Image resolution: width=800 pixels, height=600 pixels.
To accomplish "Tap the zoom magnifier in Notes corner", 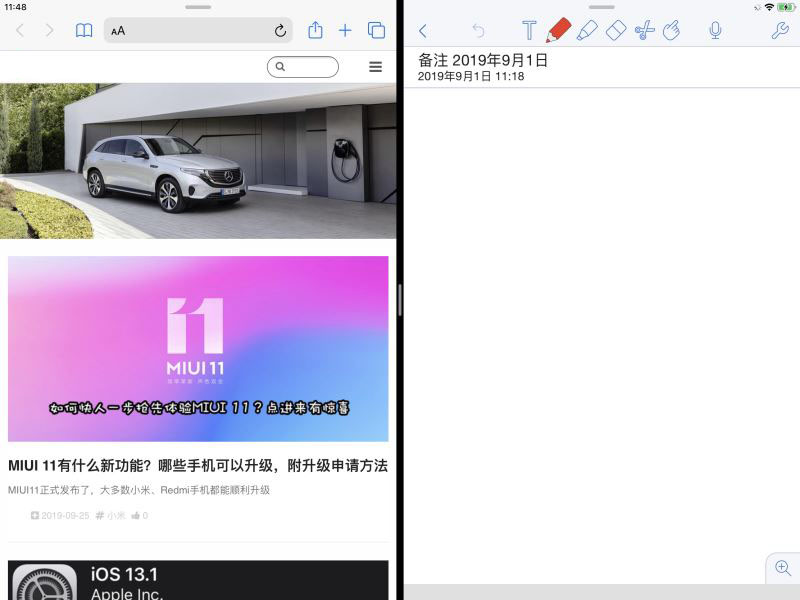I will [782, 568].
